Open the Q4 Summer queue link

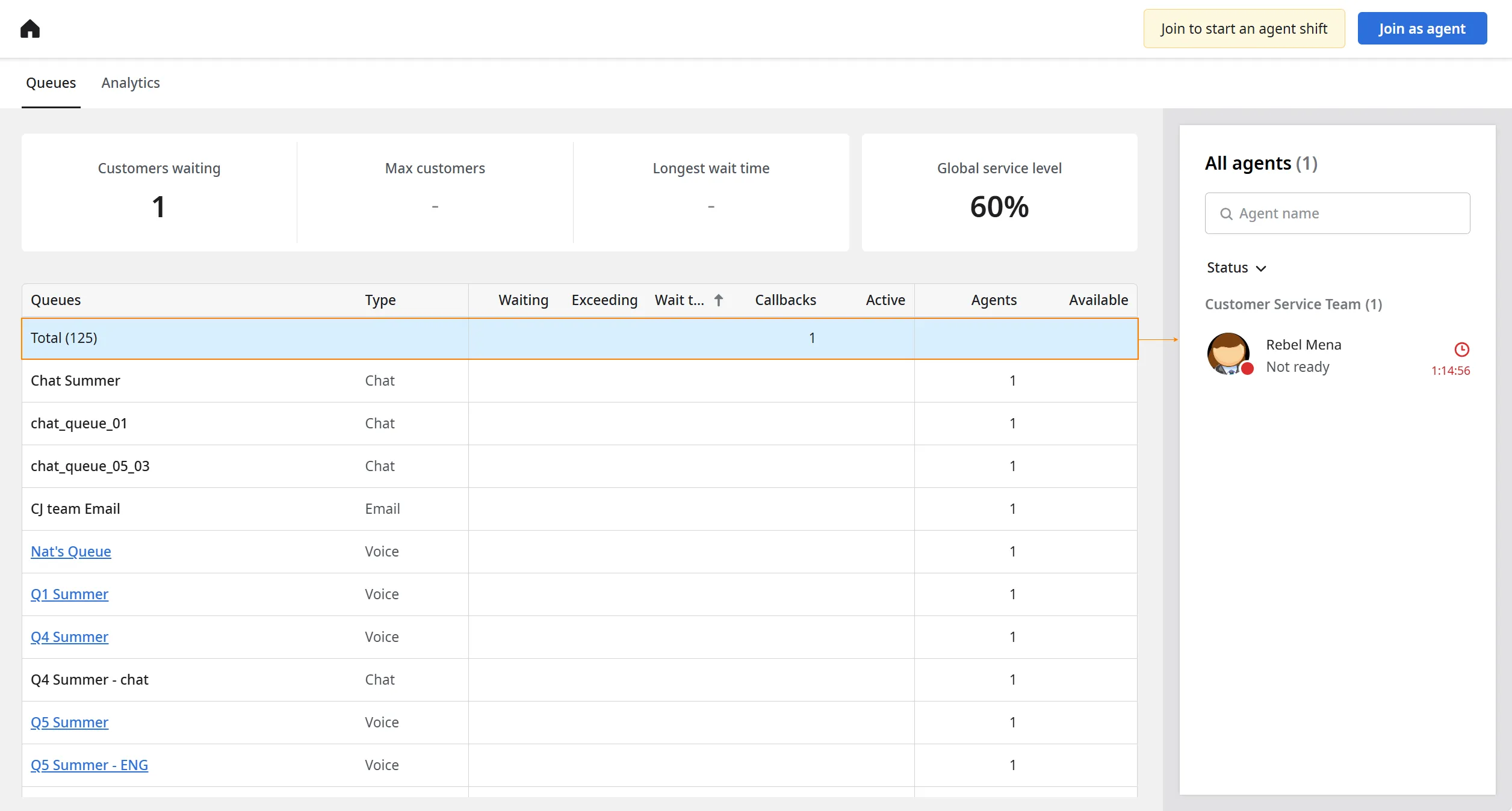click(x=70, y=637)
